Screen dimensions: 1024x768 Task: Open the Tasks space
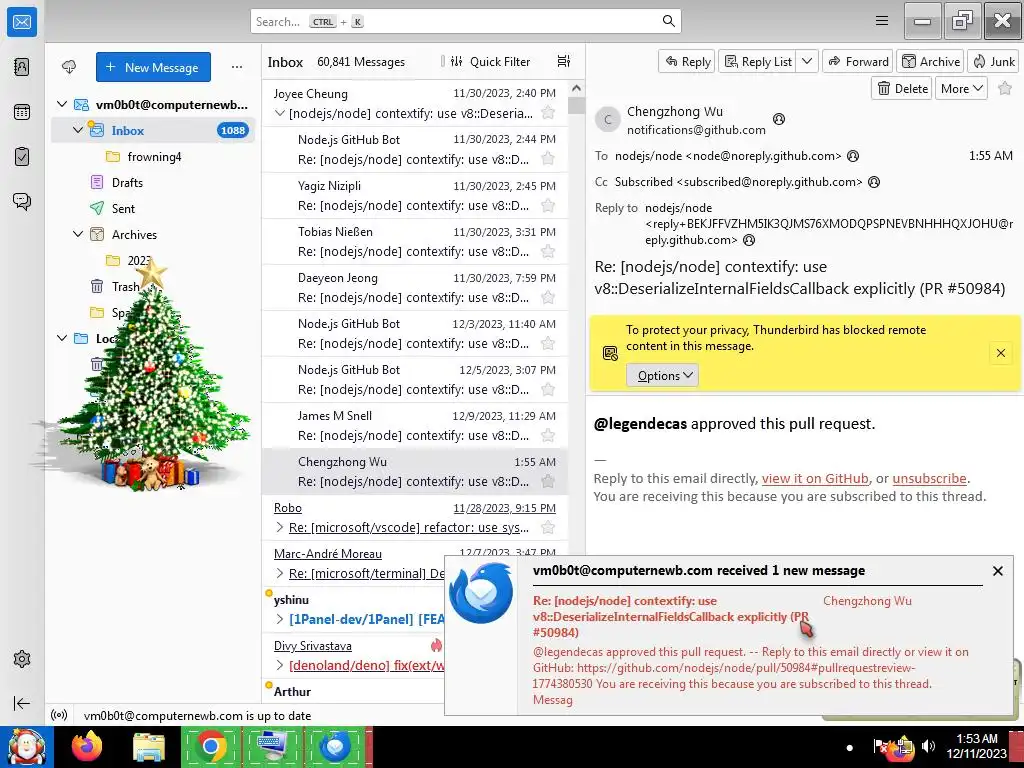click(22, 157)
